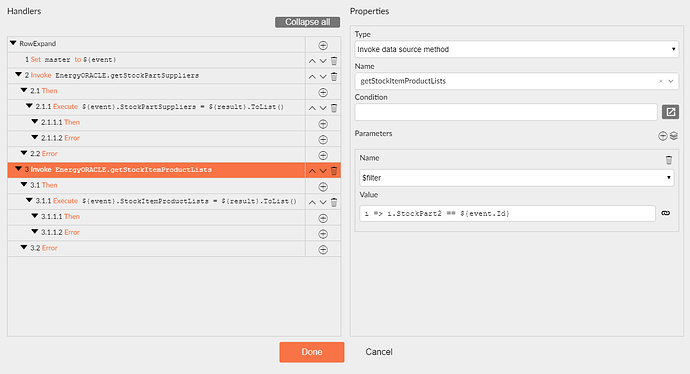Clear the getStockItemProductLists name selection
Screen dimensions: 690x374
pyautogui.click(x=661, y=81)
